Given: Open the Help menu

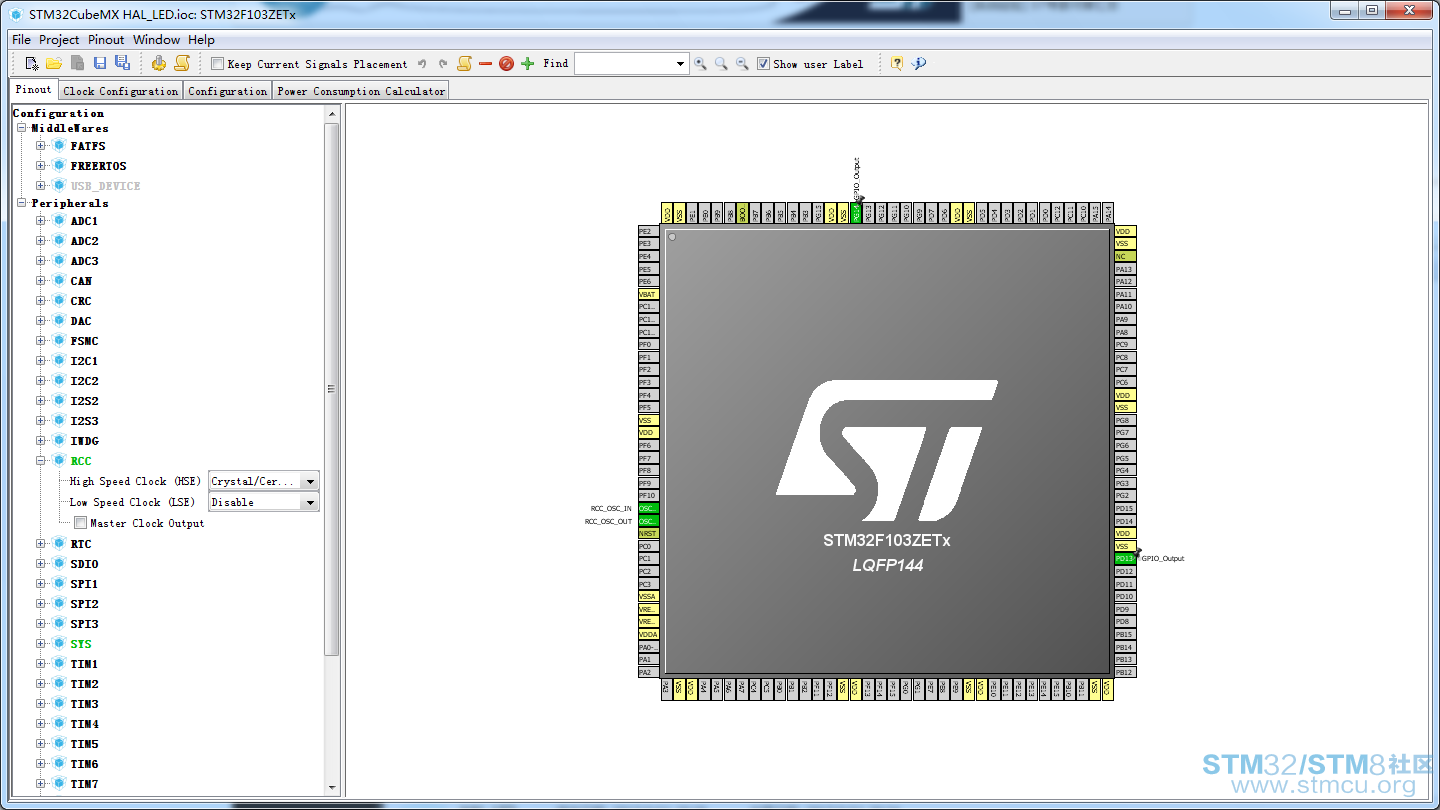Looking at the screenshot, I should click(202, 40).
